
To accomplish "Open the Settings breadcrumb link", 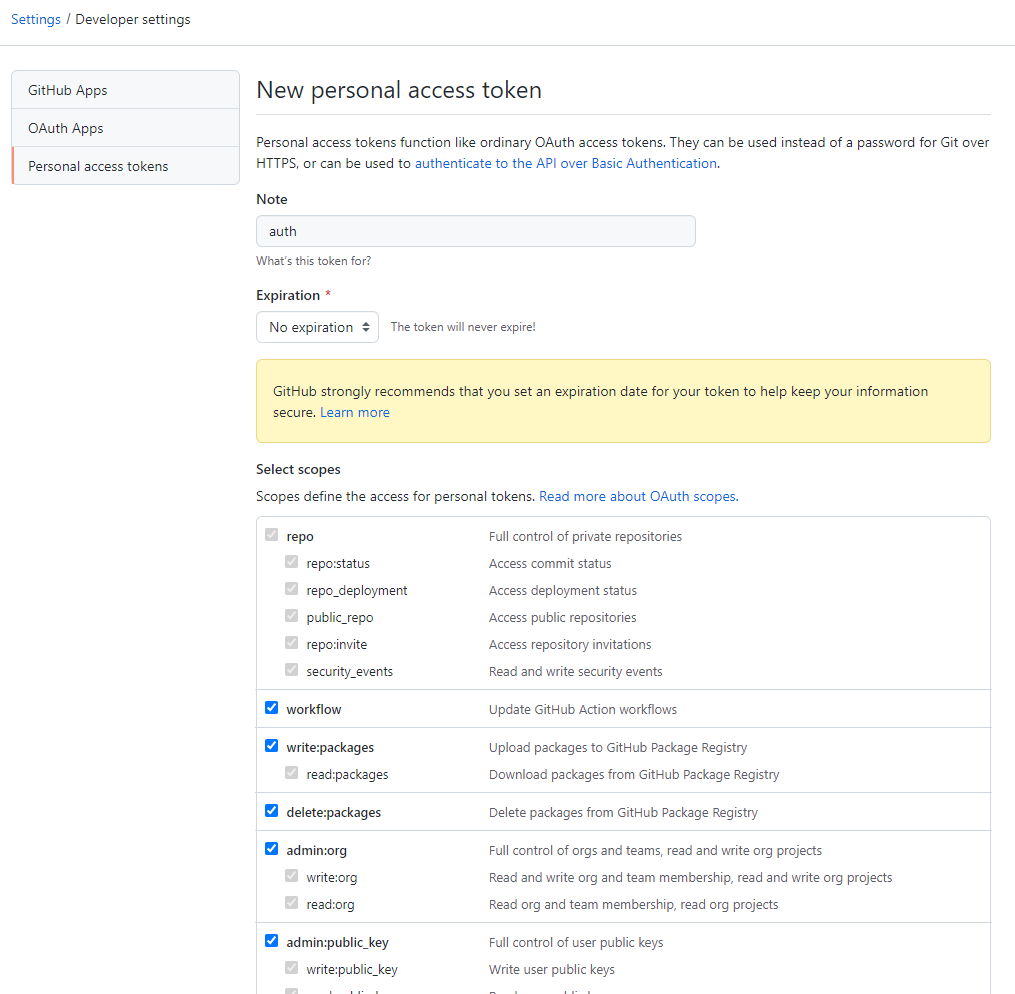I will (x=36, y=19).
